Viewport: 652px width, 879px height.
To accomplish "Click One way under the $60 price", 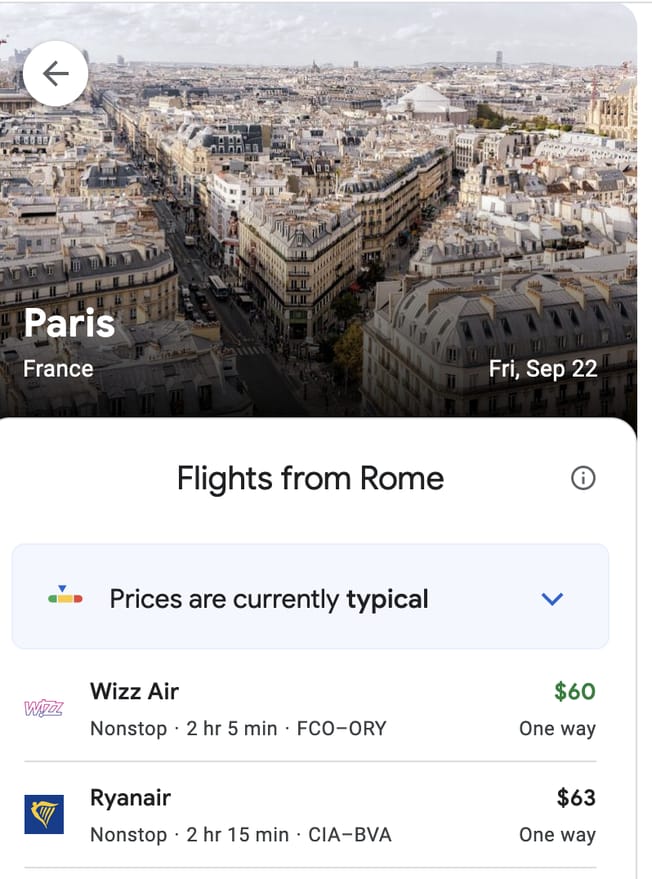I will click(x=557, y=728).
